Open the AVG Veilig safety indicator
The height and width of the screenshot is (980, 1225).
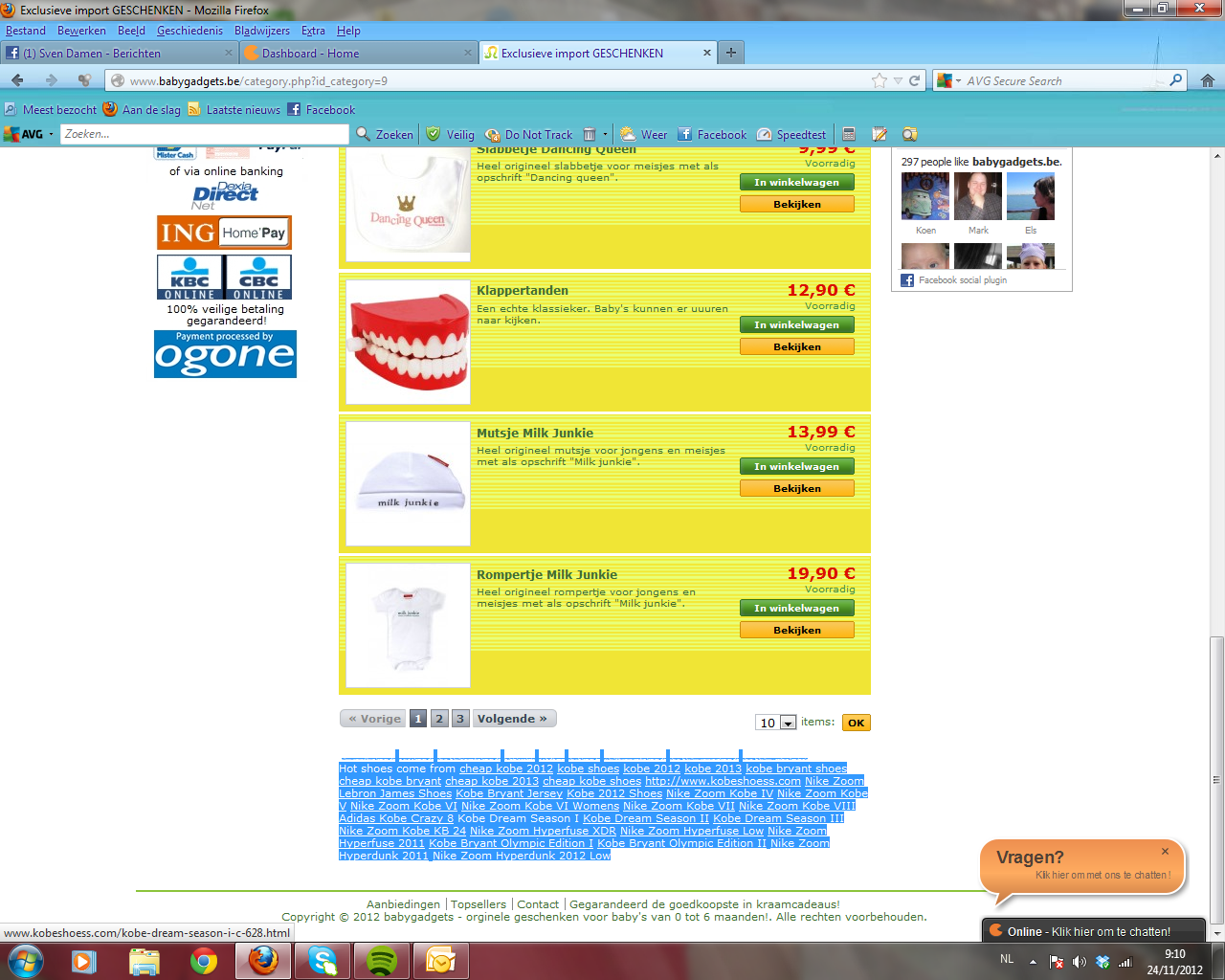tap(450, 135)
